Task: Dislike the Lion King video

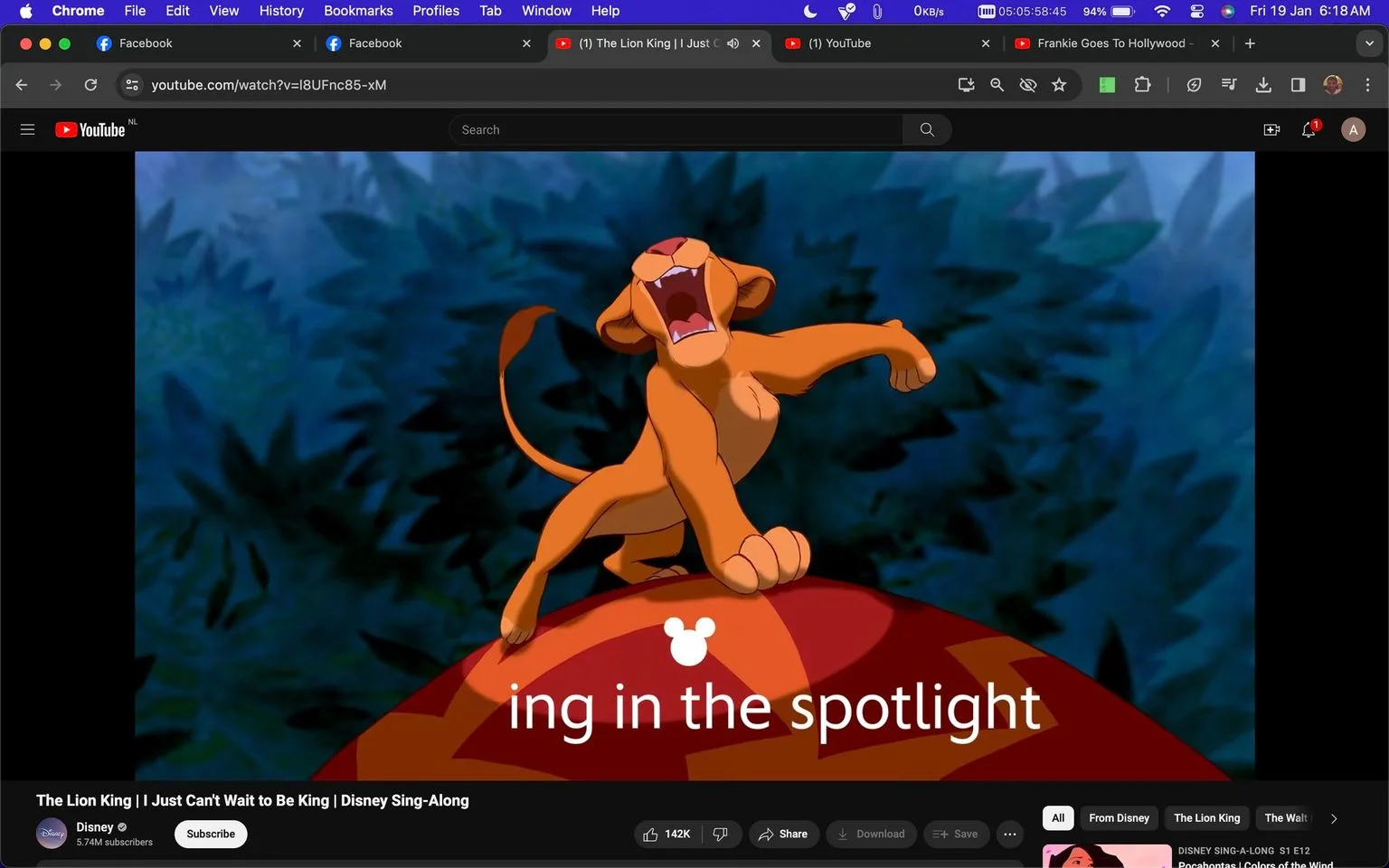Action: coord(721,834)
